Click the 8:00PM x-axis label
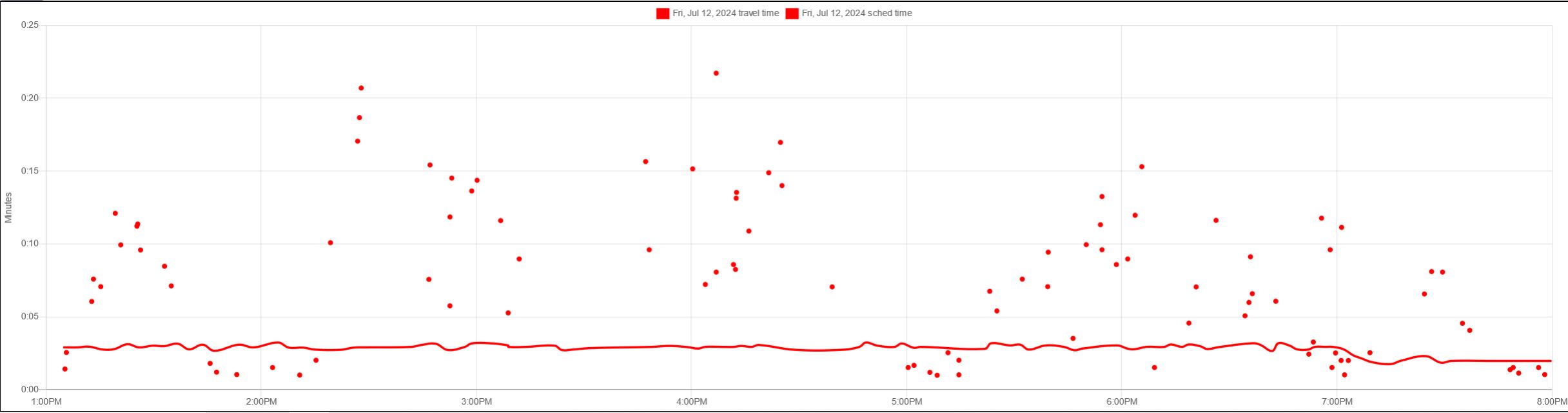The image size is (1568, 413). click(x=1551, y=402)
